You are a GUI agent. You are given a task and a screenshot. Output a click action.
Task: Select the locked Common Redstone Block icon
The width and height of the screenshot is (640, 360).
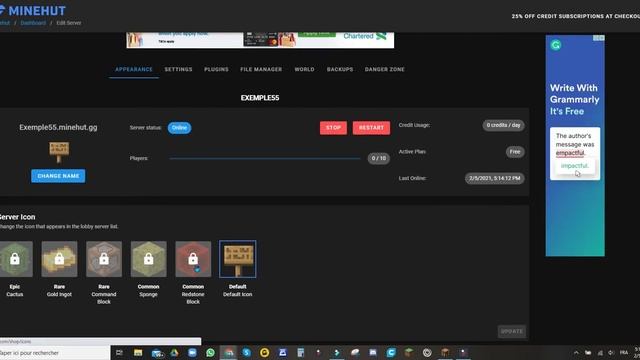[193, 259]
